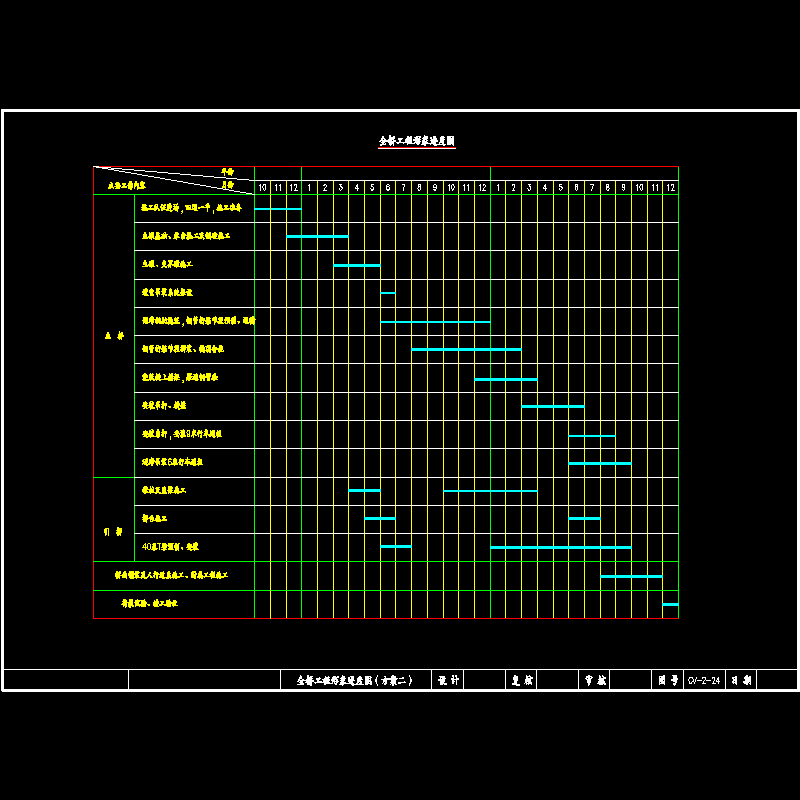This screenshot has width=800, height=800.
Task: Click the chart title above the schedule table
Action: 416,142
